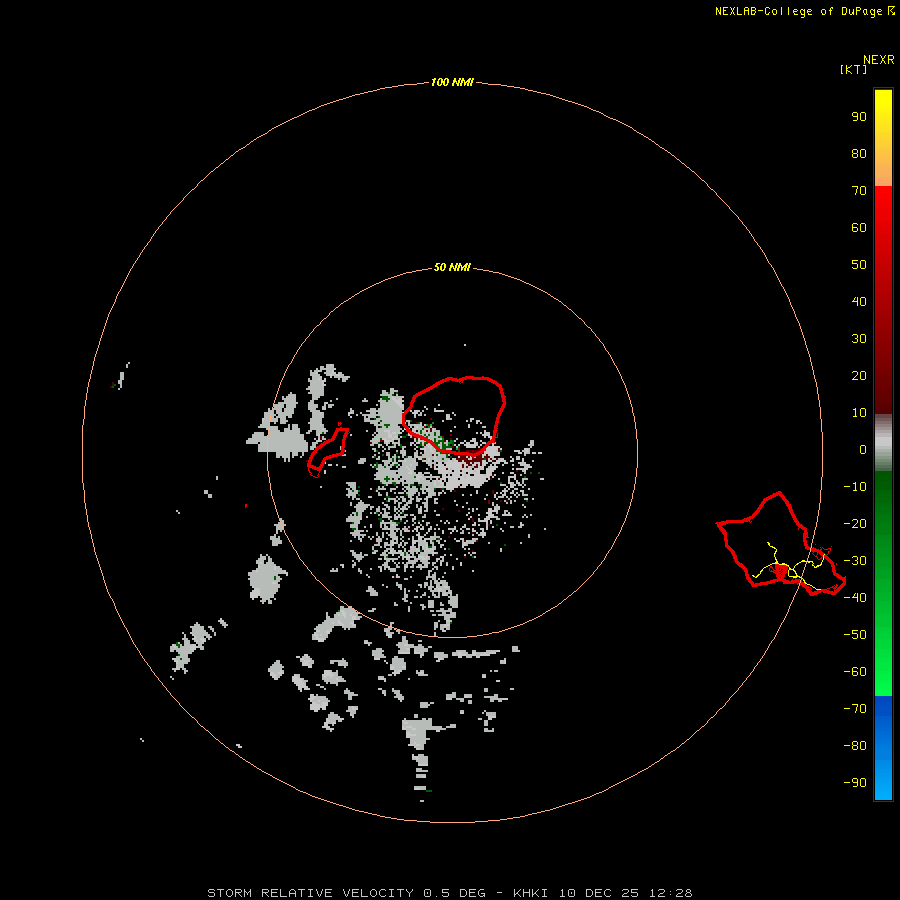Click the 40 value on velocity scale
This screenshot has width=900, height=900.
pos(859,301)
